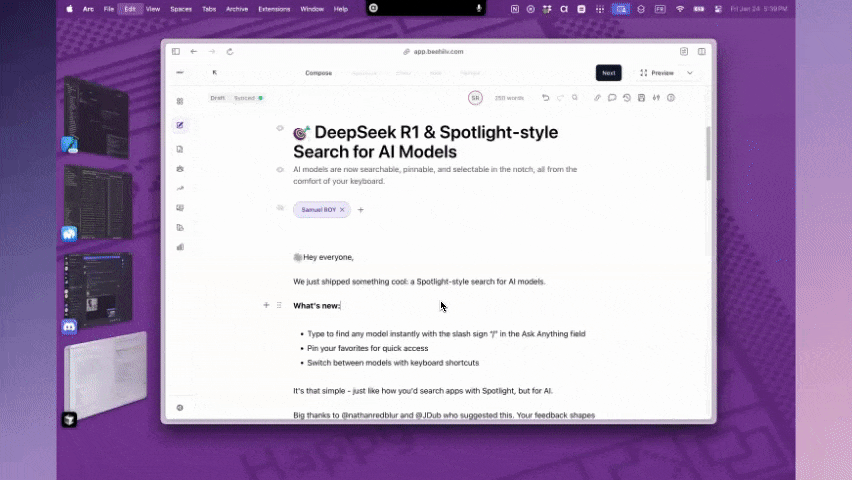Toggle the eye icon beside the subtitle

pos(280,170)
